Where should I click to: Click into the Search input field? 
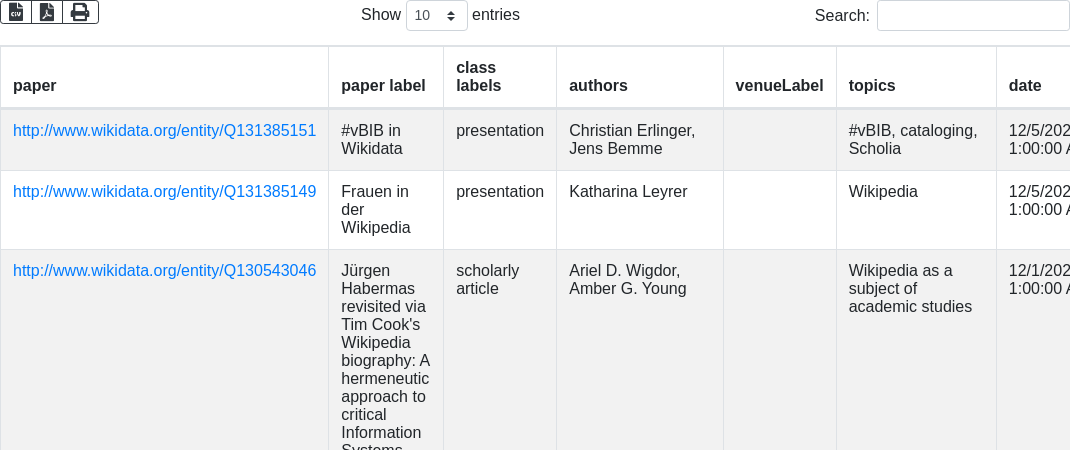[972, 16]
